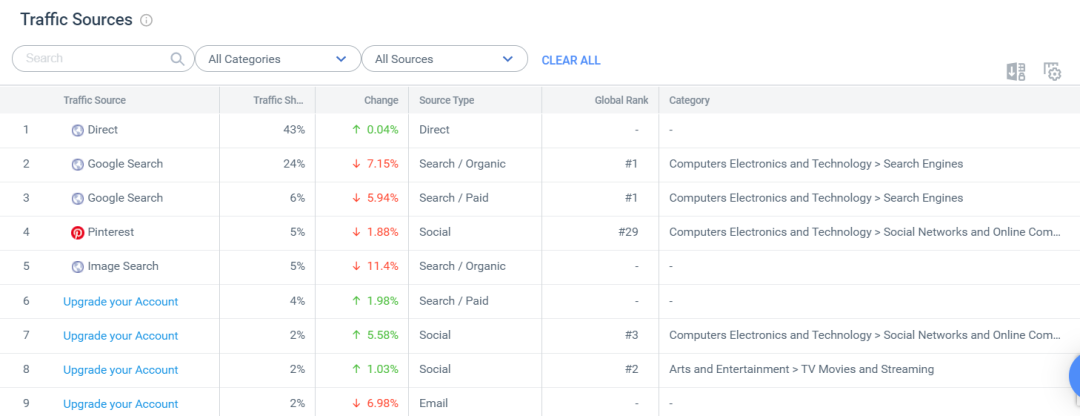Screen dimensions: 1080x416
Task: Open Upgrade your Account link in row 8
Action: (120, 370)
